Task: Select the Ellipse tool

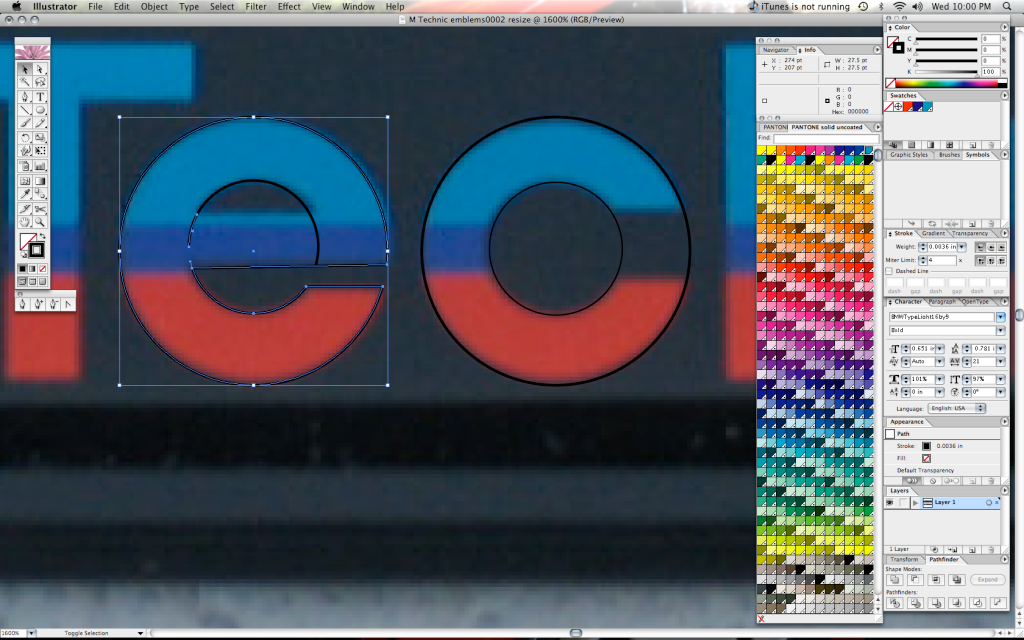Action: coord(40,110)
